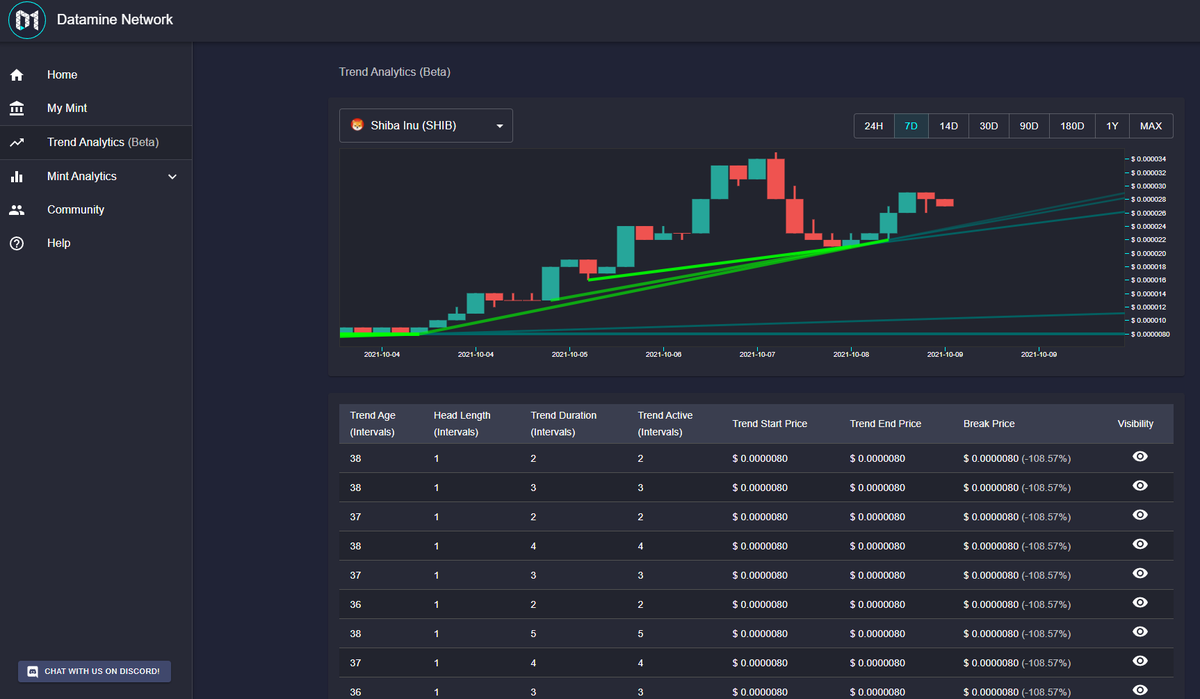Select the 30D time range
This screenshot has width=1200, height=699.
point(989,126)
